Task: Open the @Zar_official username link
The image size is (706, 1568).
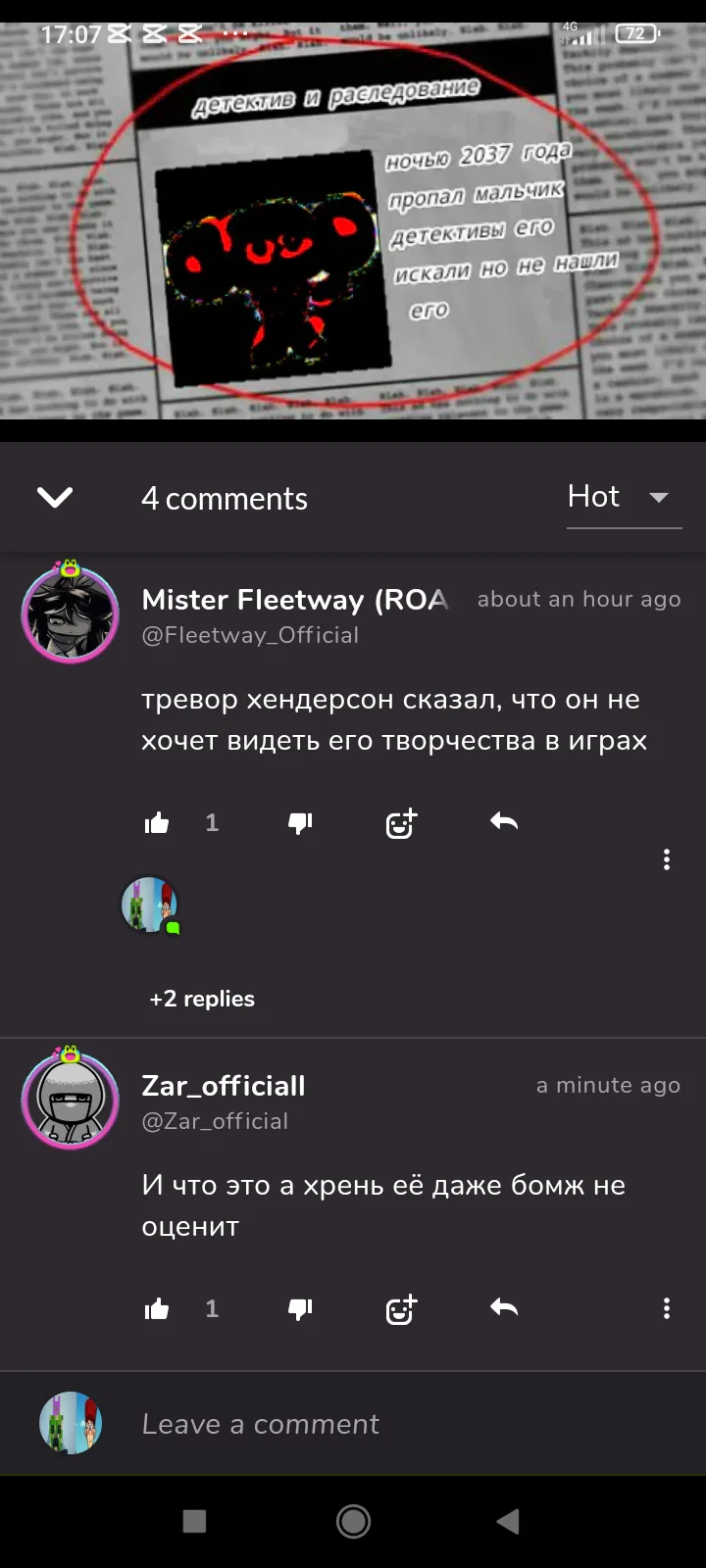Action: pyautogui.click(x=215, y=1121)
